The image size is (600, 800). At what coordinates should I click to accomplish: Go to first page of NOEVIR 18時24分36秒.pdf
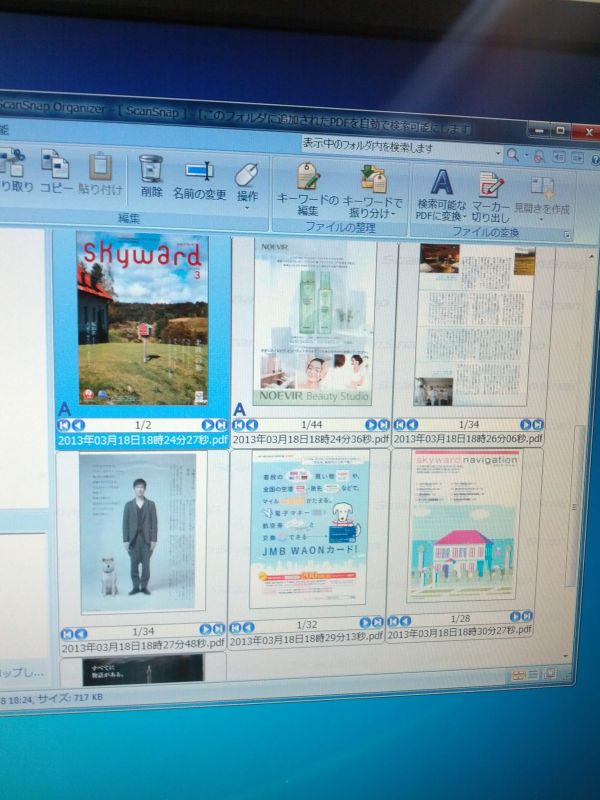[238, 424]
